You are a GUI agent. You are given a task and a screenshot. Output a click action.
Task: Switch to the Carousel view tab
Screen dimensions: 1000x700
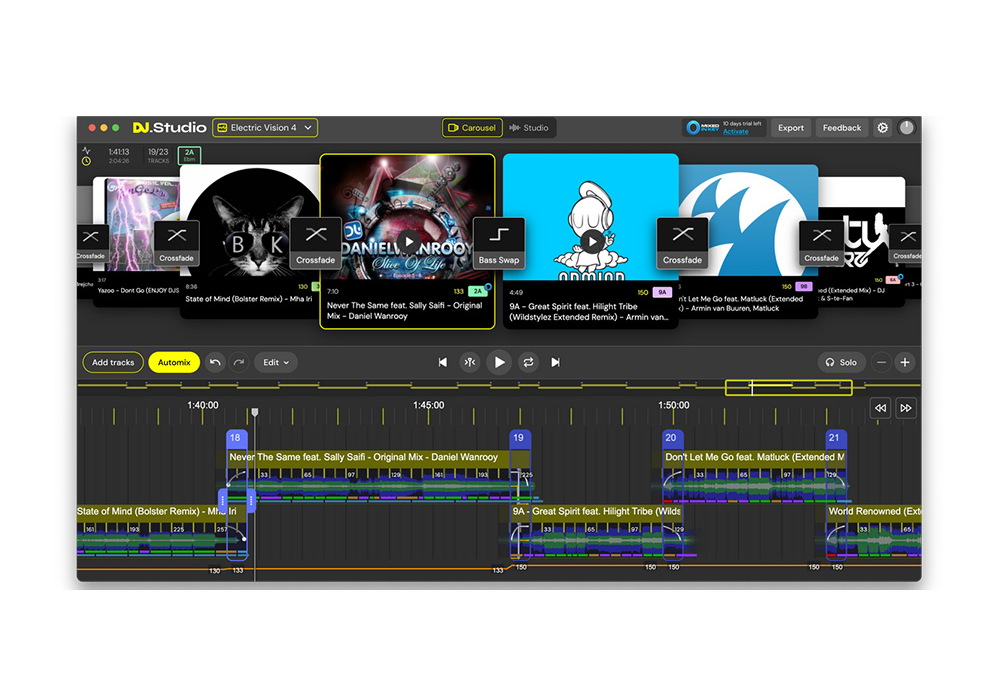pos(472,128)
